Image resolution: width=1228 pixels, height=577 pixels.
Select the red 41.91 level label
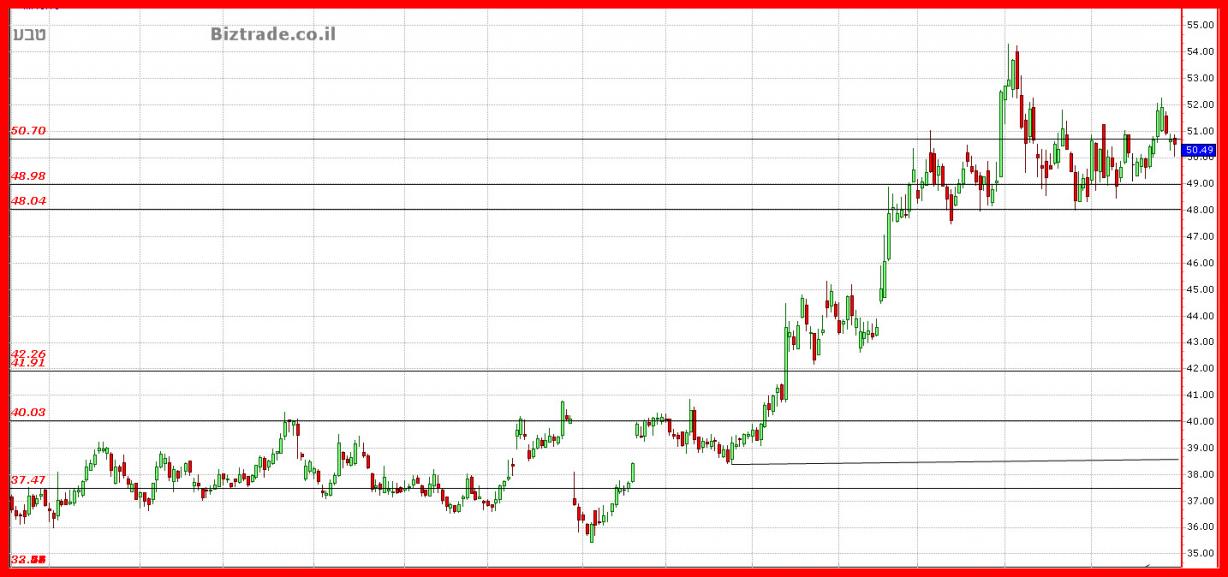29,364
